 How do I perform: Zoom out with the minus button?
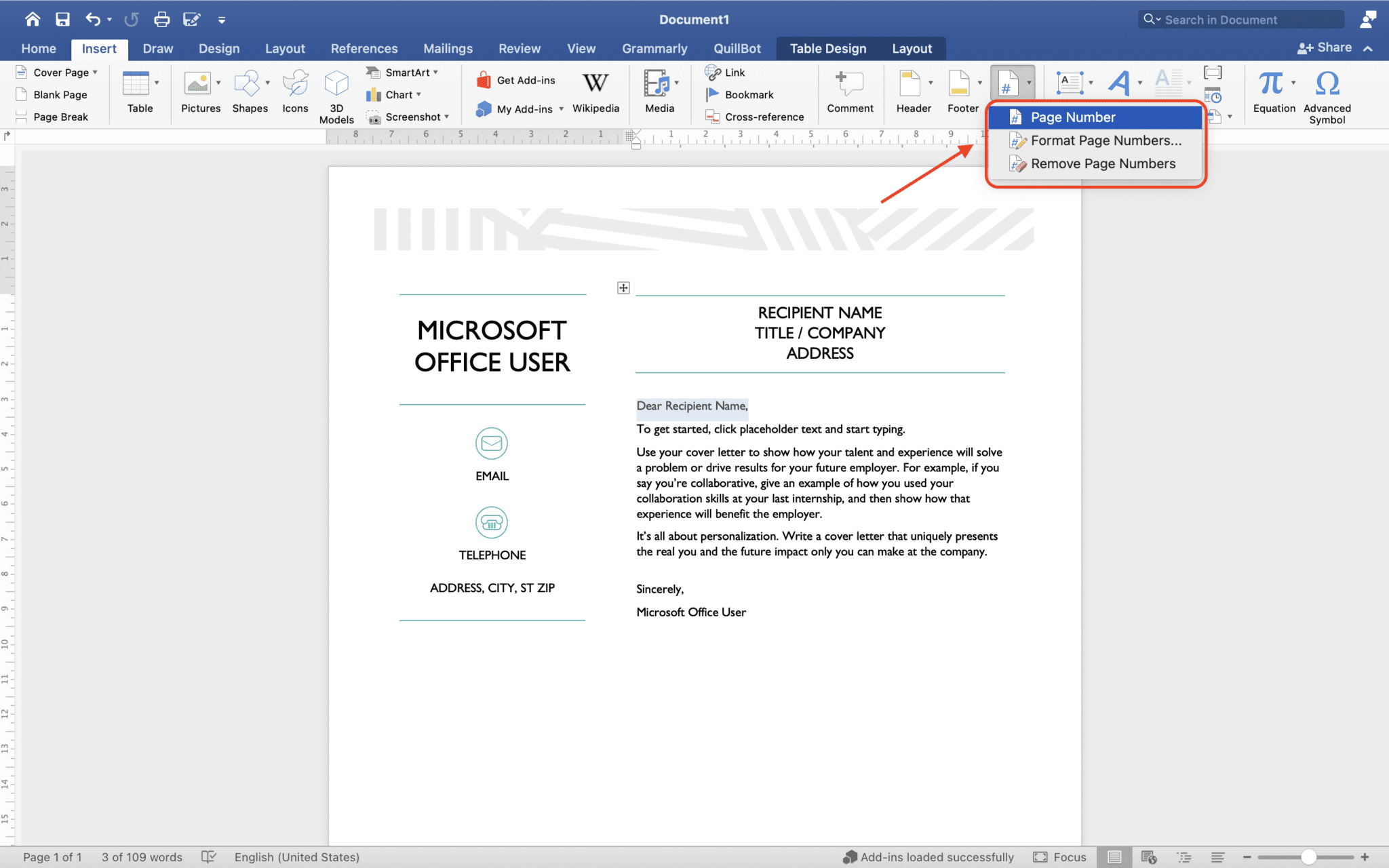1247,857
